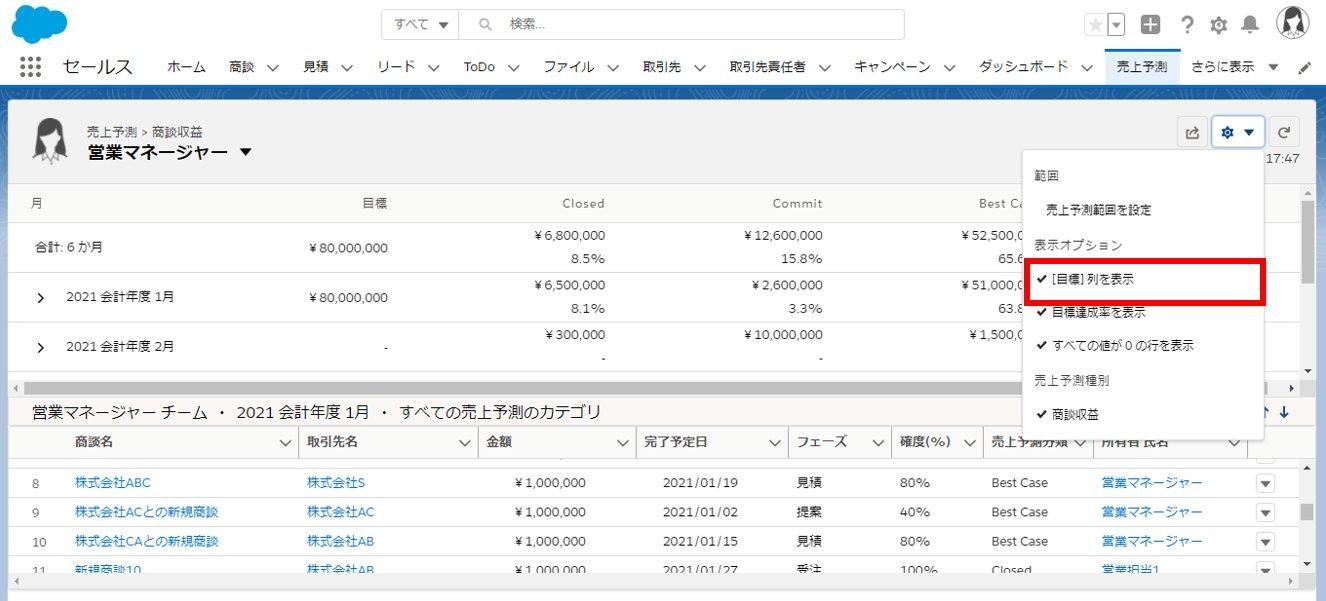Select the 売上予測 tab
This screenshot has width=1326, height=601.
tap(1142, 67)
